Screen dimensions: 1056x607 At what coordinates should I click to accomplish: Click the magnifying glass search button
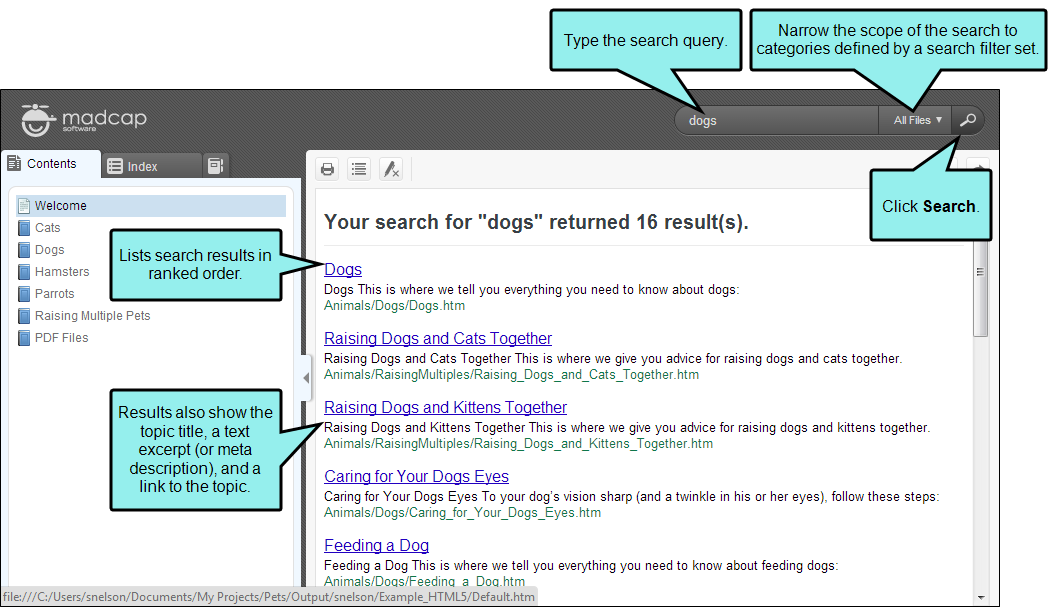(x=967, y=120)
